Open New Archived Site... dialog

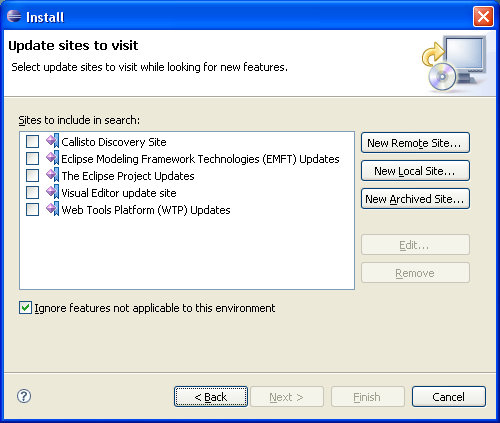tap(415, 199)
